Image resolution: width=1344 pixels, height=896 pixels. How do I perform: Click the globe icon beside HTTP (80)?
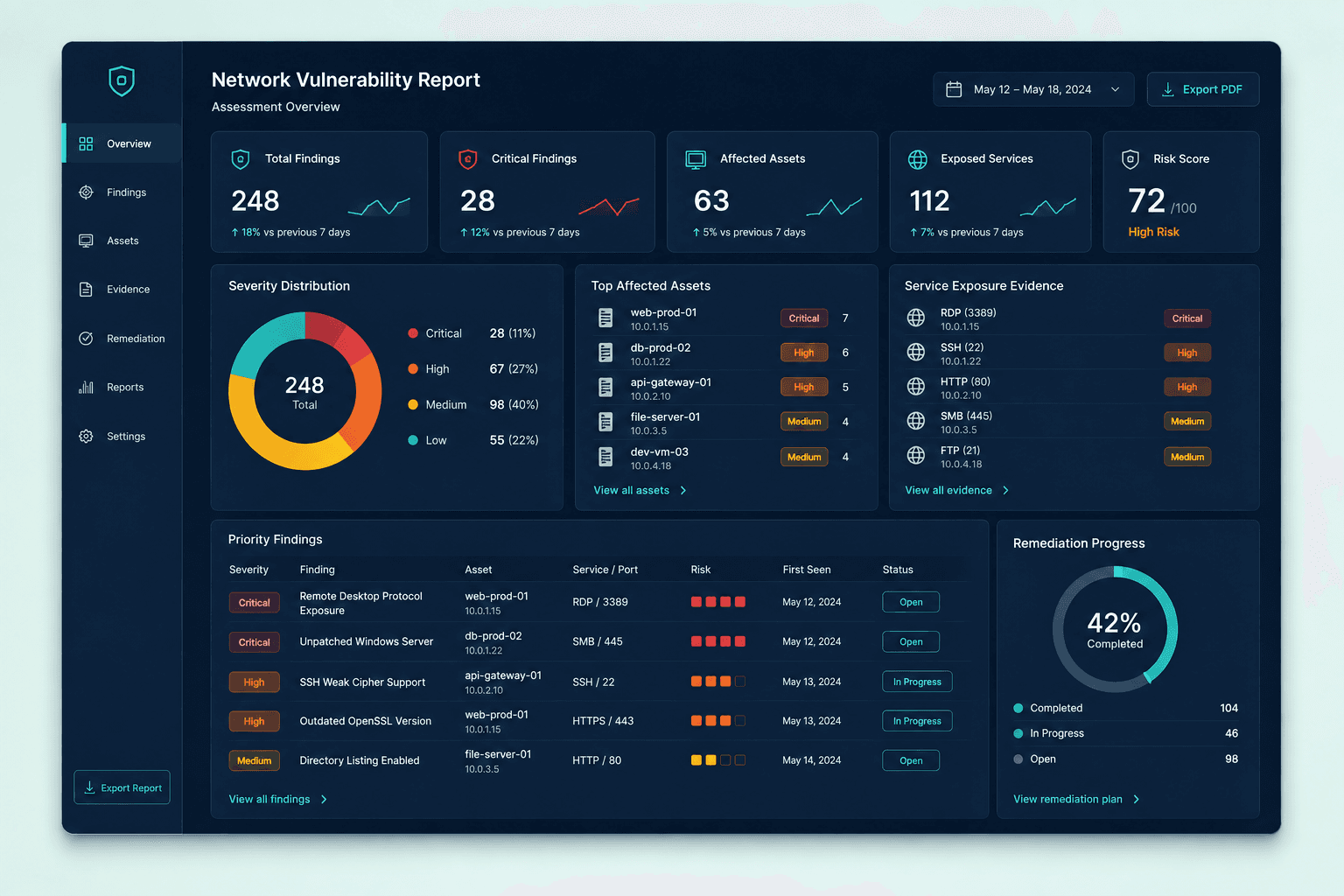tap(916, 386)
